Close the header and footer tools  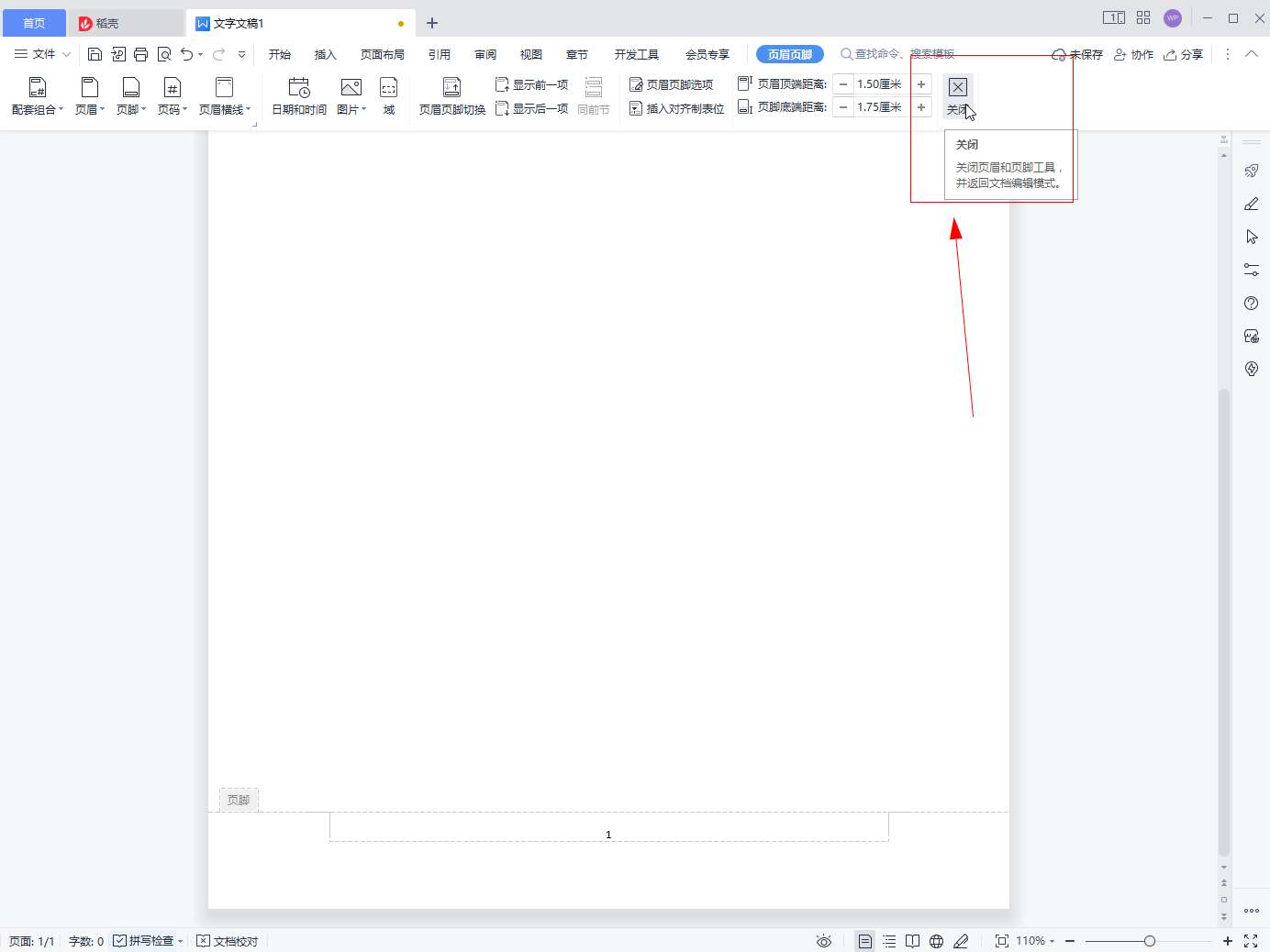957,88
